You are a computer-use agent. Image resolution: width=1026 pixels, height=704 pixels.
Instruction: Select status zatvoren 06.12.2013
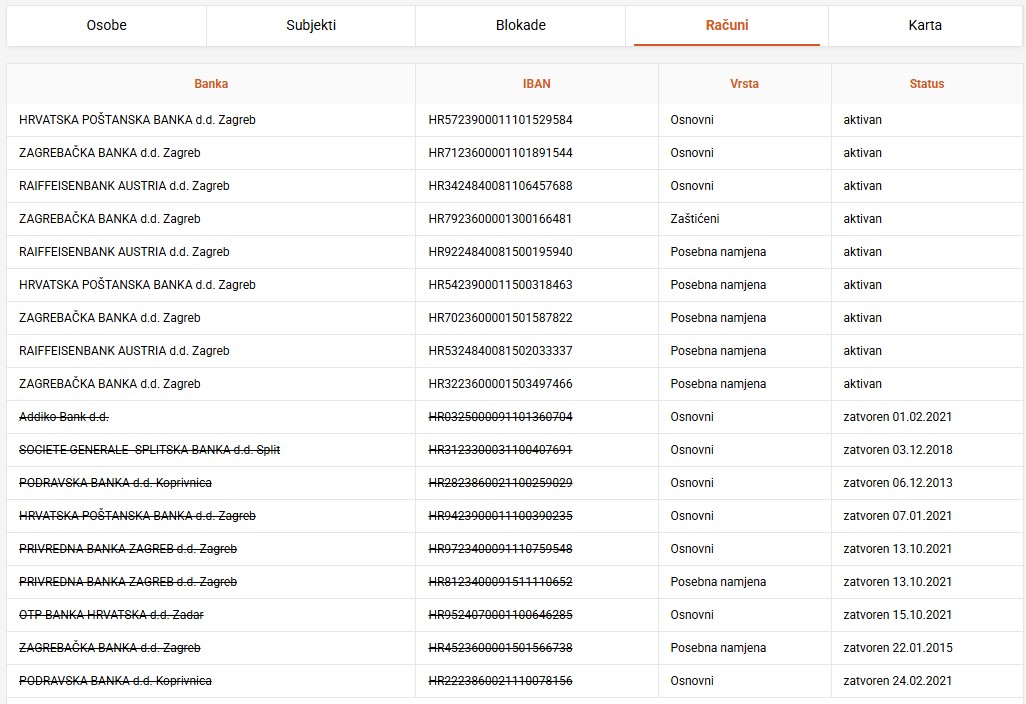[897, 483]
